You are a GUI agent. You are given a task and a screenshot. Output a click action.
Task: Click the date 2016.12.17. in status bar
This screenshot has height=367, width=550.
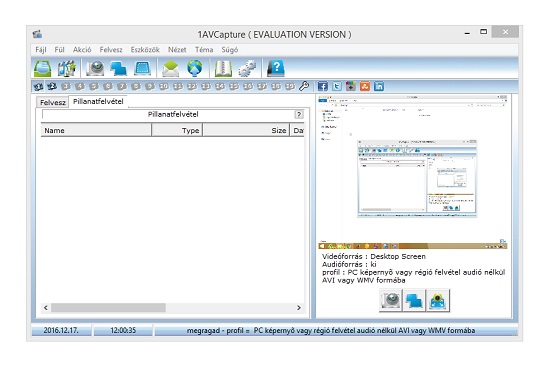[61, 331]
